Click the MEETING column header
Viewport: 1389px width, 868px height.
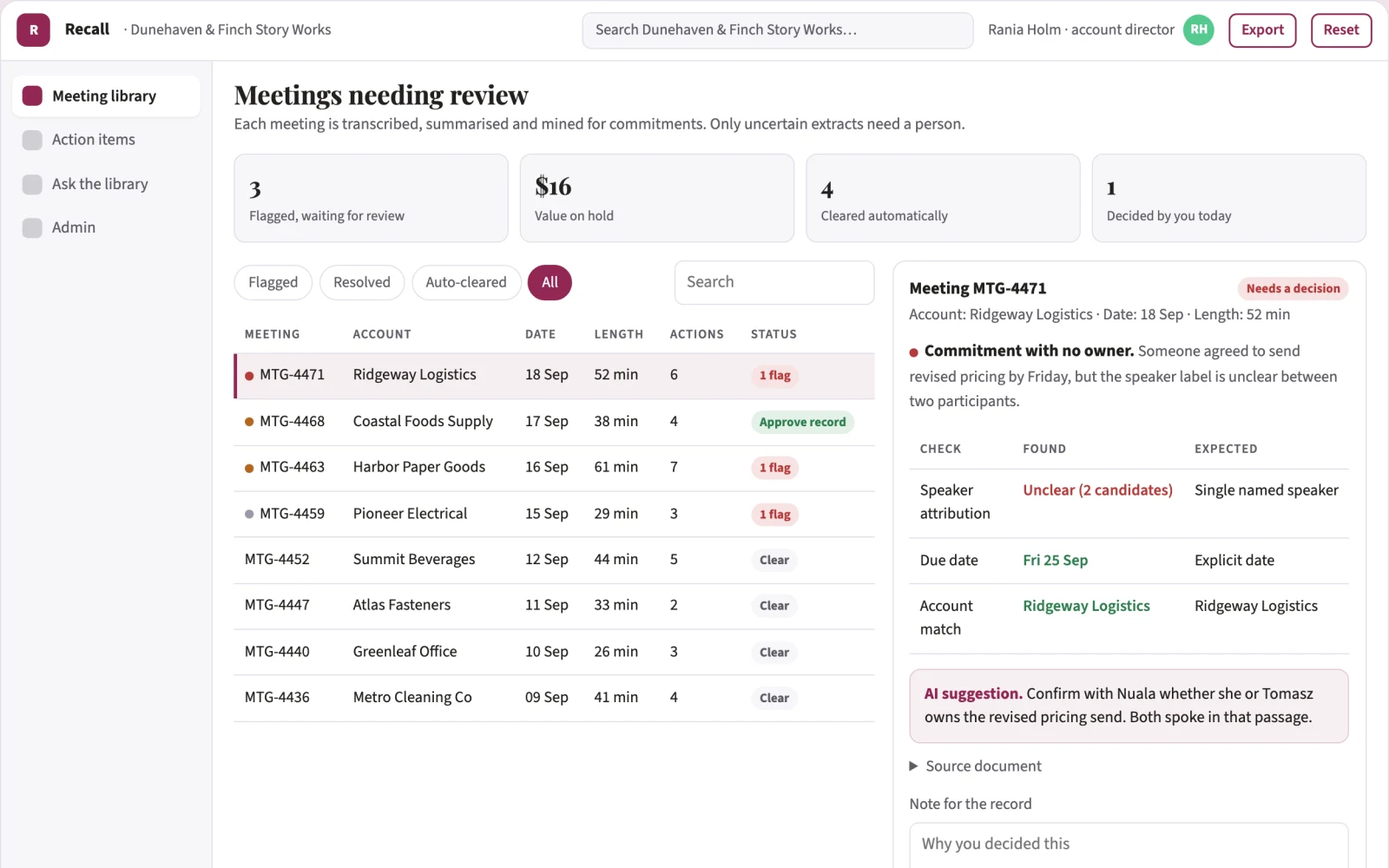pos(273,334)
